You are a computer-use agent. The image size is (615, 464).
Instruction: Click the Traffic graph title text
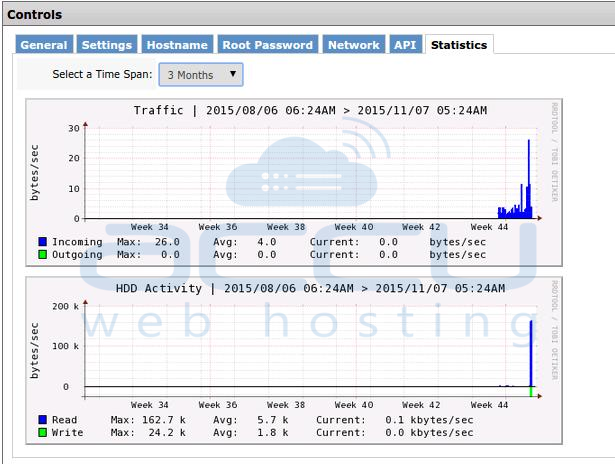coord(310,110)
